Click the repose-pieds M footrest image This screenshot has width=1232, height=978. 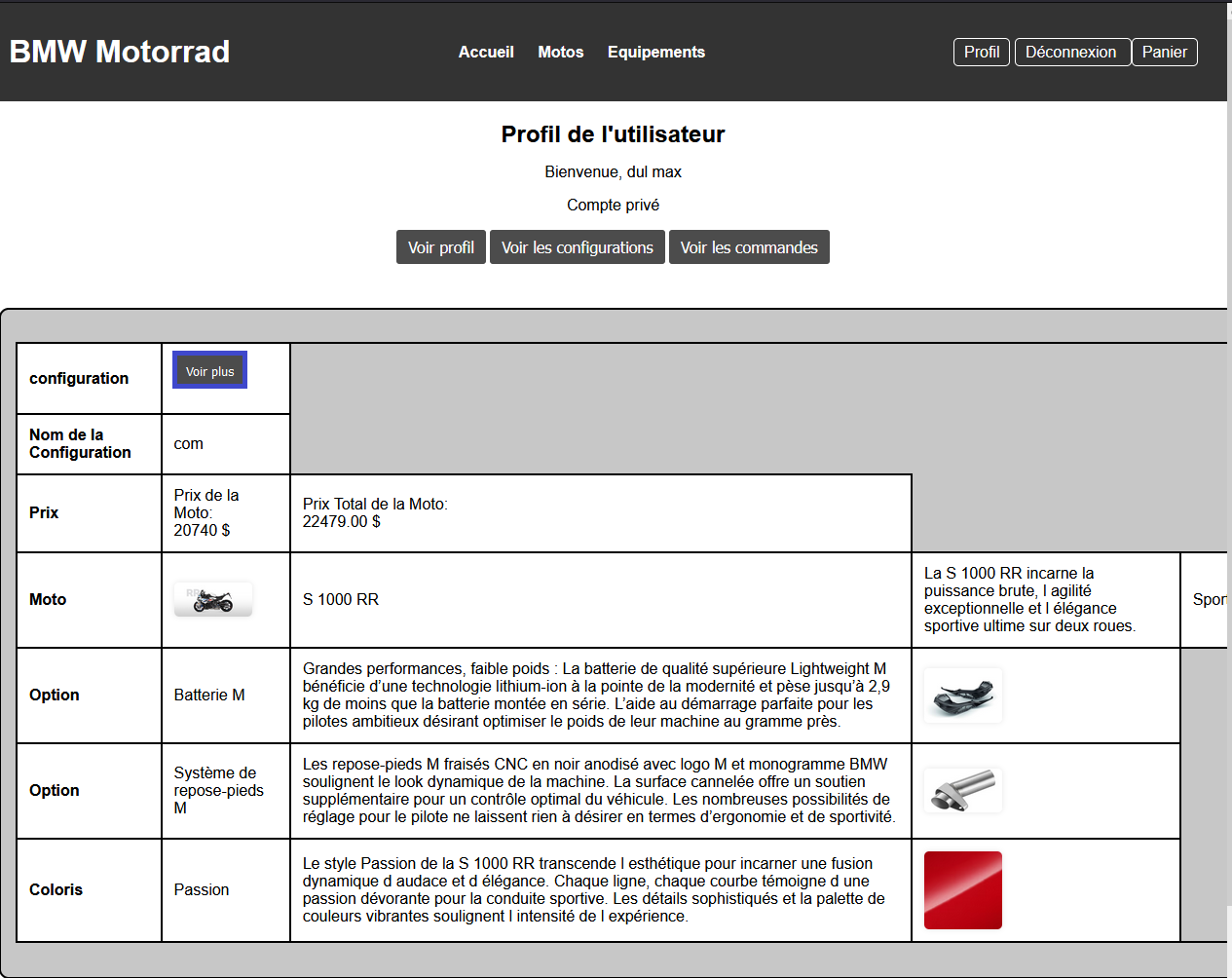click(x=962, y=790)
